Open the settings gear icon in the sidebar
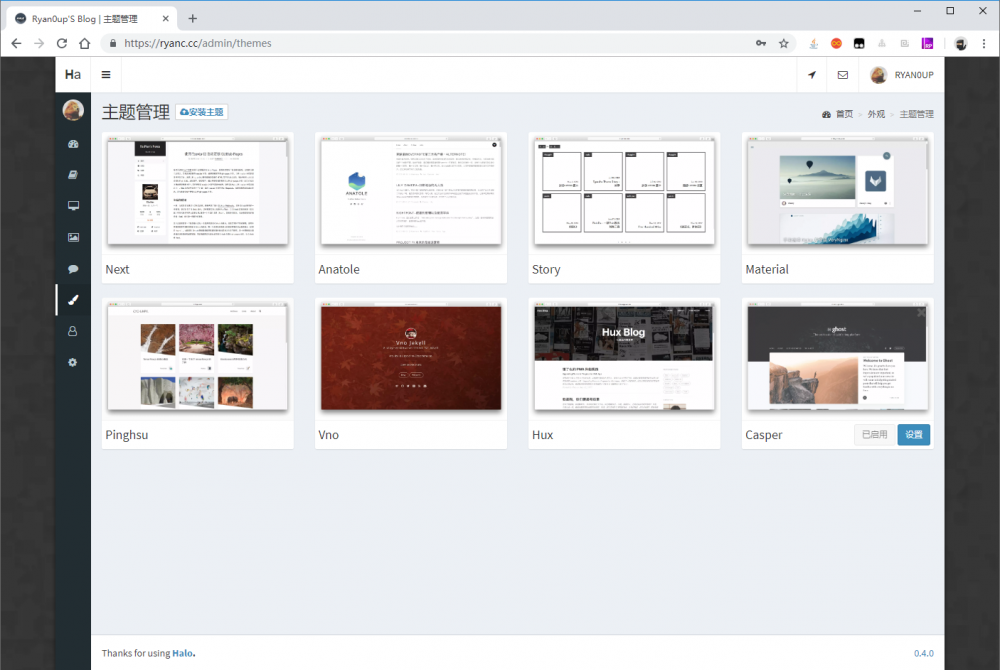Image resolution: width=1000 pixels, height=670 pixels. (x=73, y=362)
